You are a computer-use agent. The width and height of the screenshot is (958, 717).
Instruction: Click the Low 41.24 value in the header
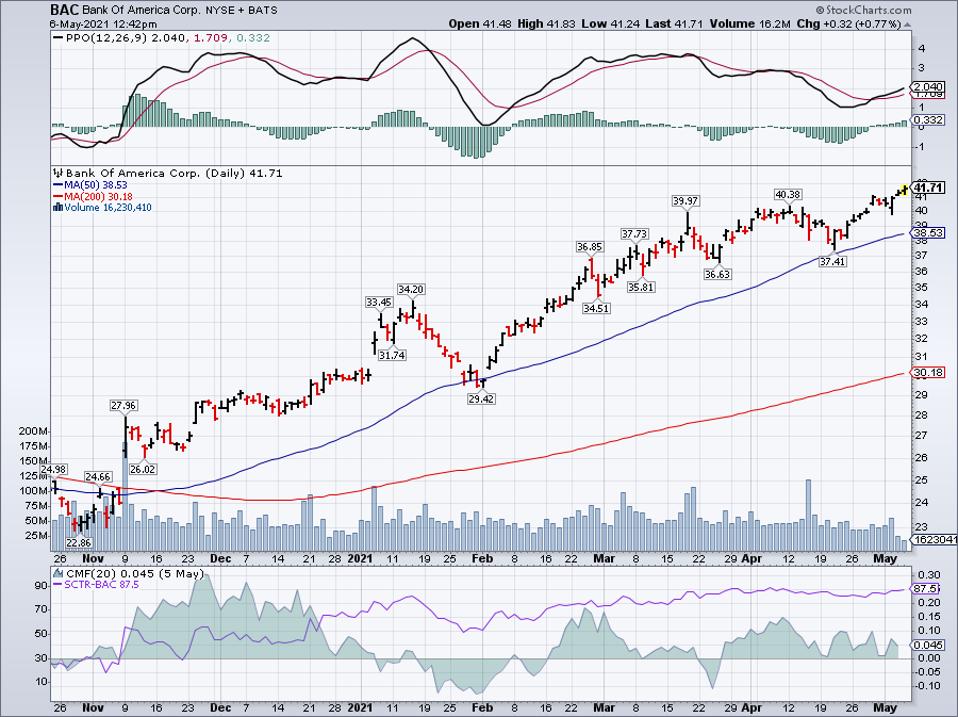pos(609,24)
